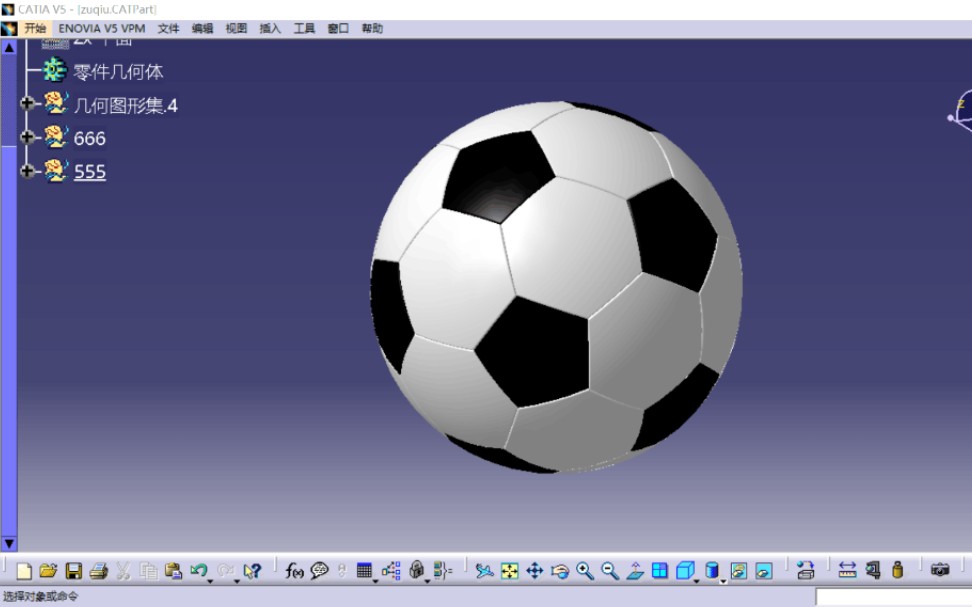Click the Fit All In icon
Viewport: 972px width, 607px height.
click(x=510, y=570)
